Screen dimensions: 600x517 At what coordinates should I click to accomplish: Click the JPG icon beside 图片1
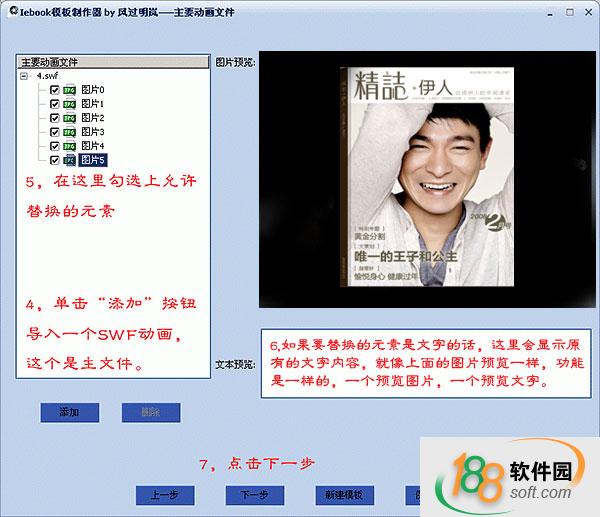click(x=69, y=104)
